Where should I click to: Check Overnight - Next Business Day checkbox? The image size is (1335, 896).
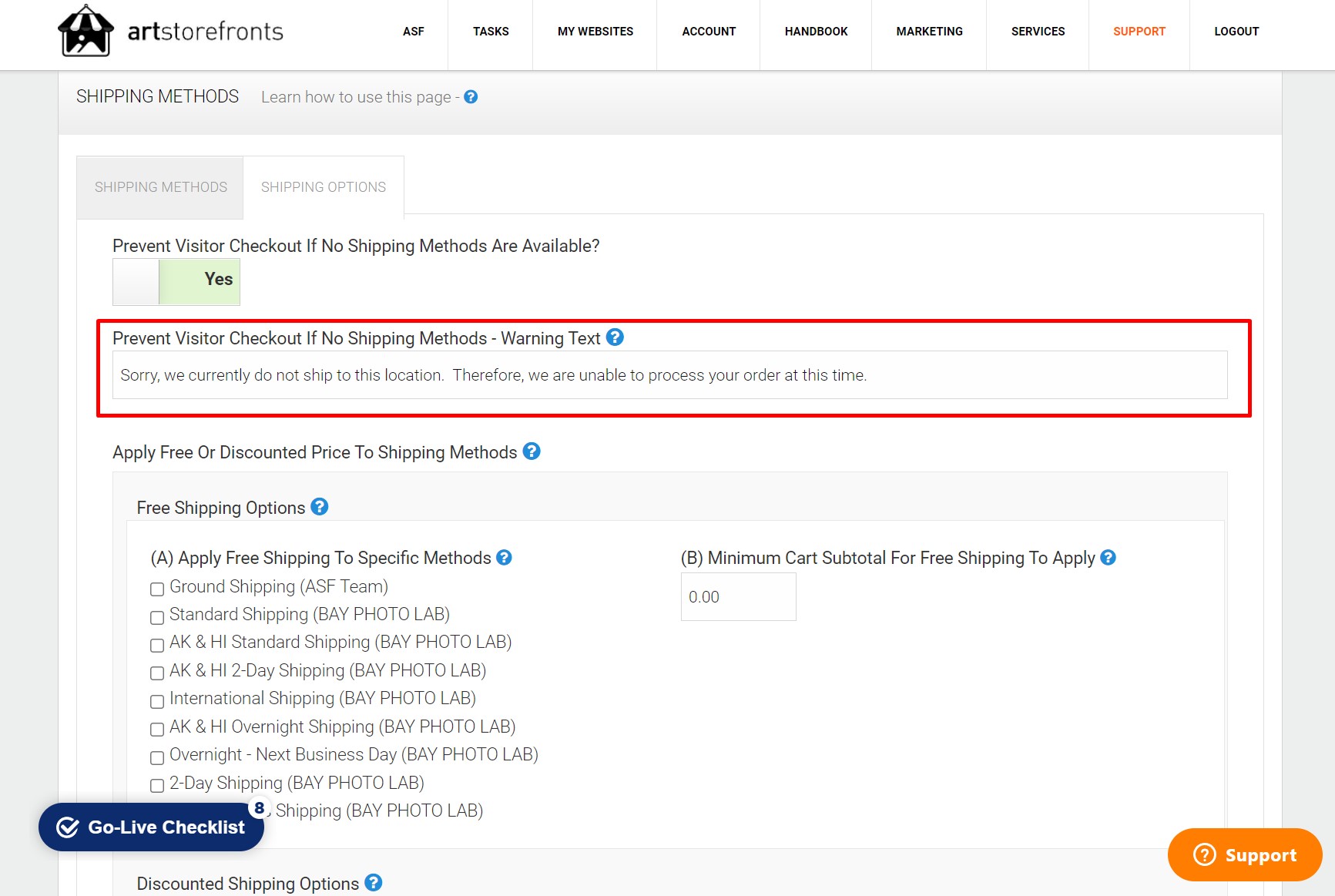pyautogui.click(x=157, y=757)
